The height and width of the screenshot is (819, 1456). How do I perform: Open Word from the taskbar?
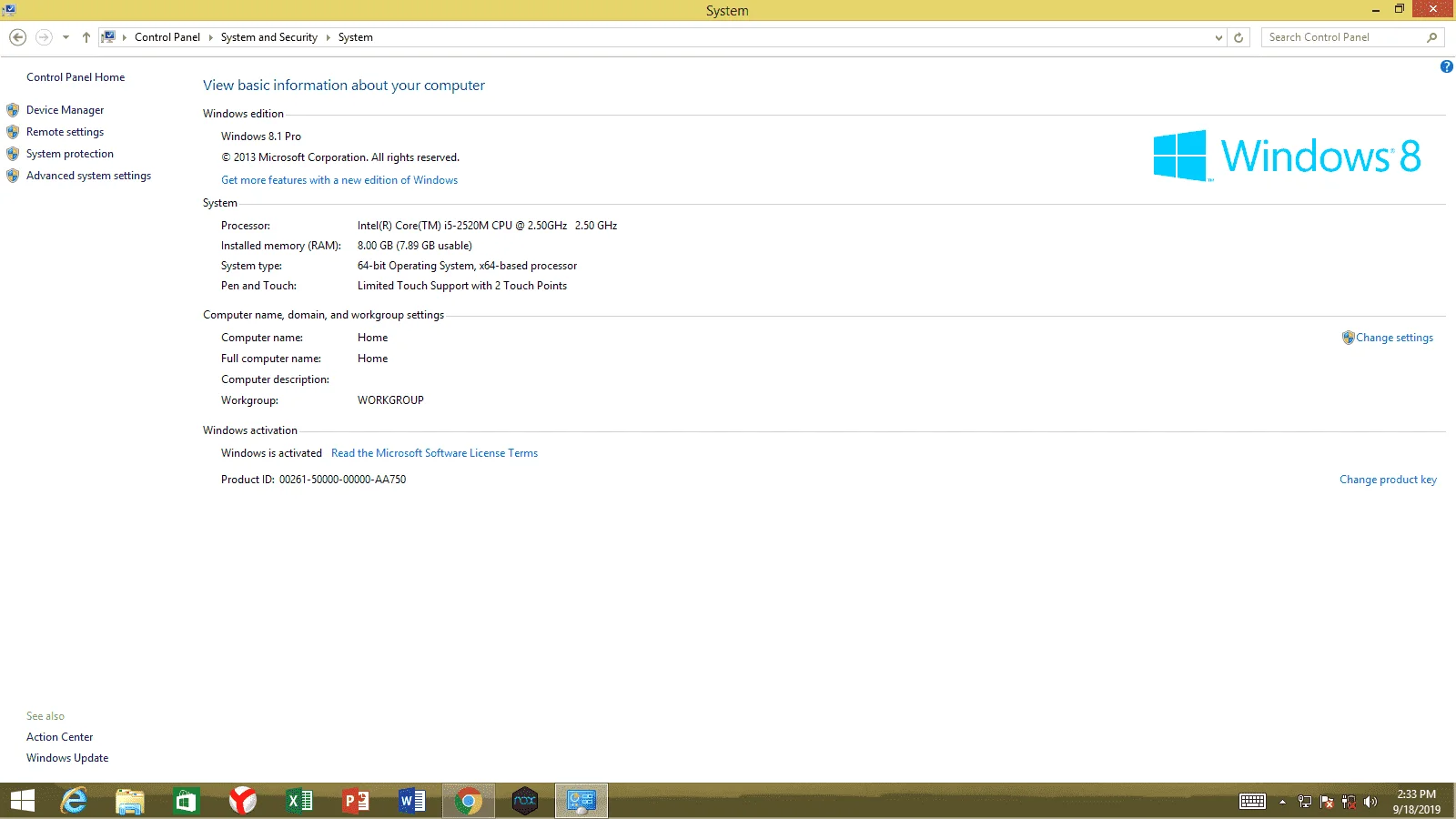pyautogui.click(x=412, y=801)
